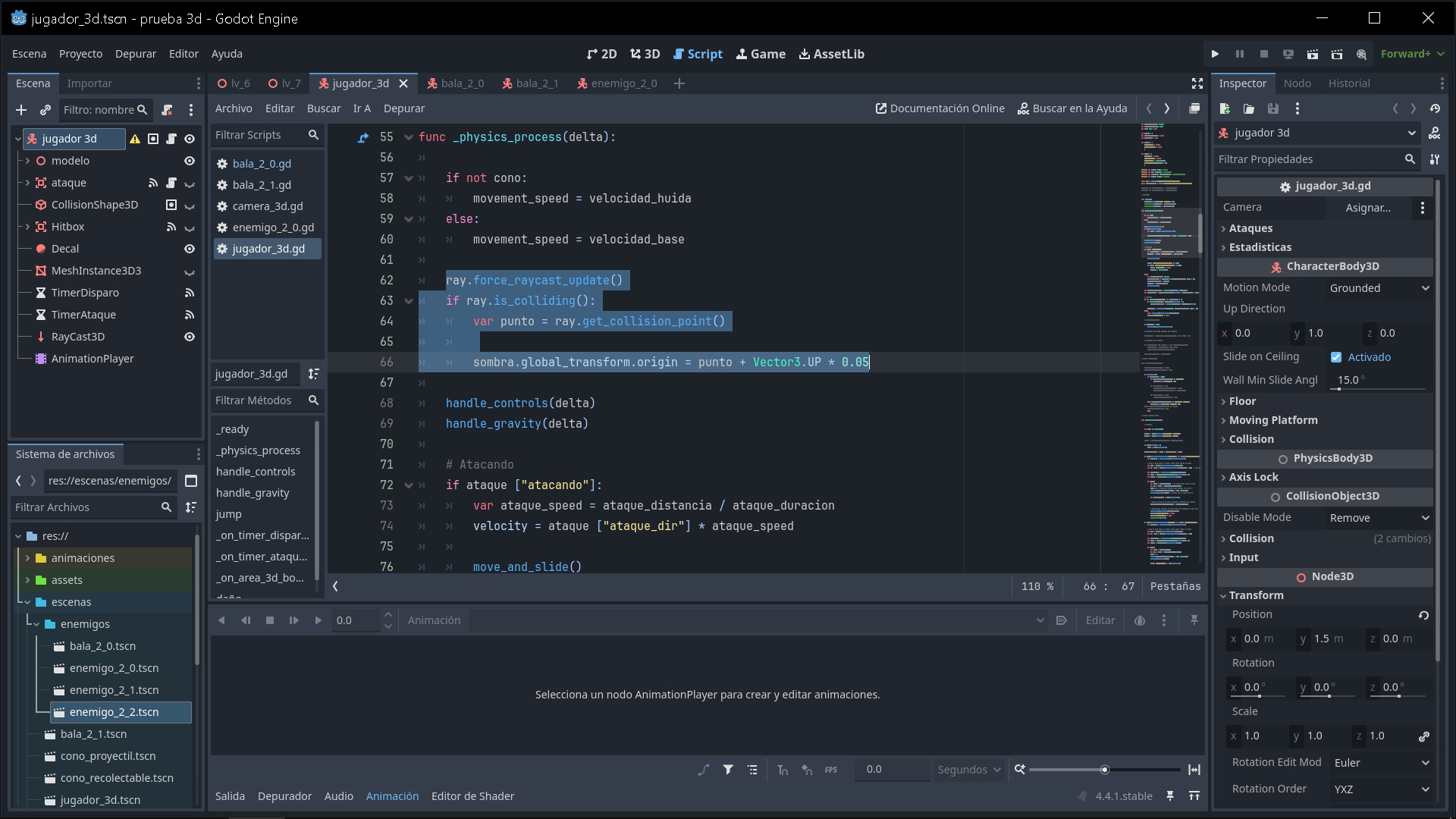Viewport: 1456px width, 819px height.
Task: Select enemigo_2_1.tscn in the filesystem
Action: point(114,689)
